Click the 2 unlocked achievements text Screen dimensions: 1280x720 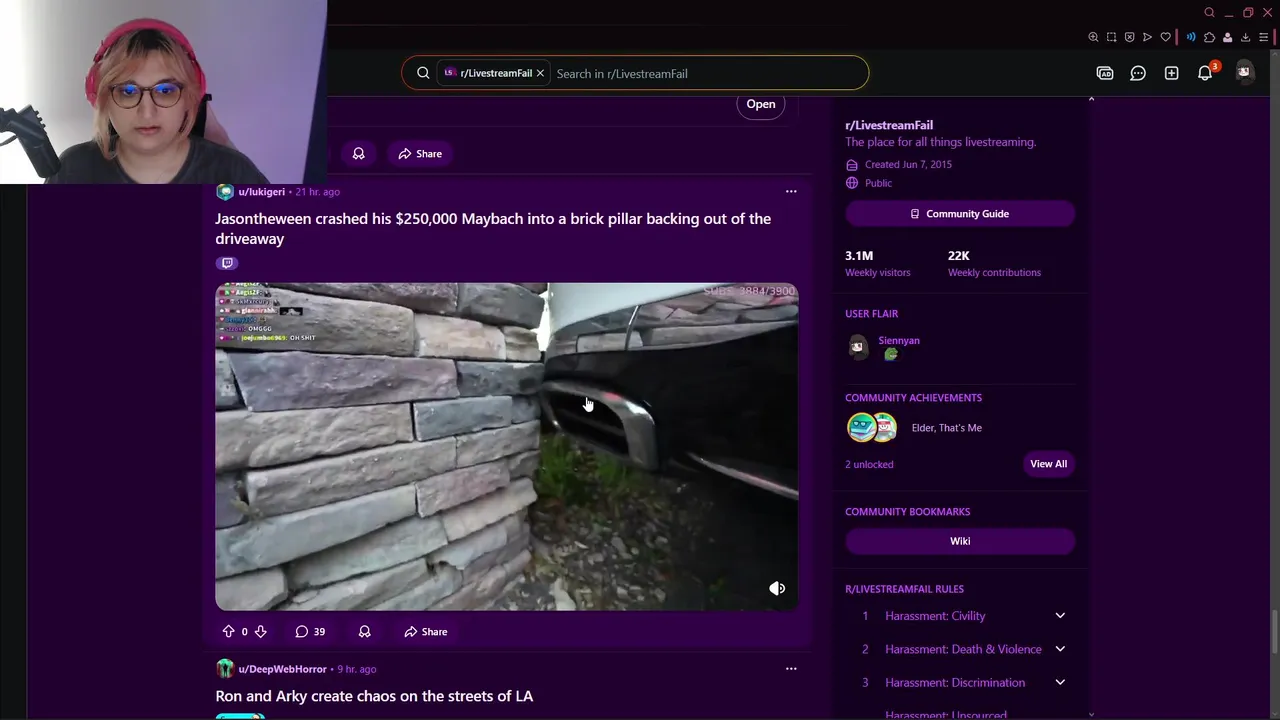pyautogui.click(x=869, y=464)
